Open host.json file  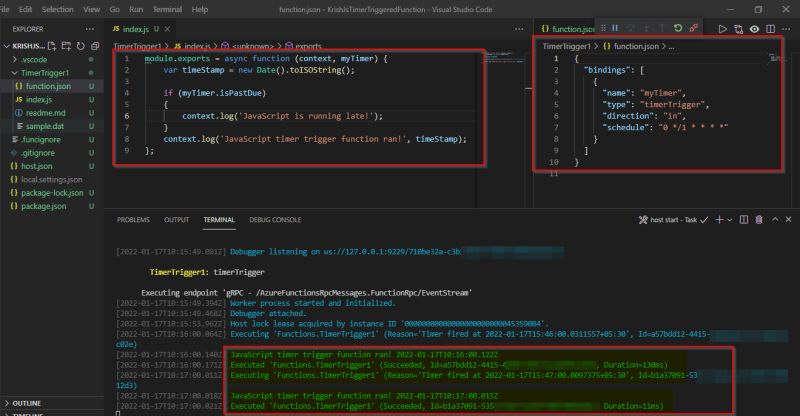click(36, 166)
